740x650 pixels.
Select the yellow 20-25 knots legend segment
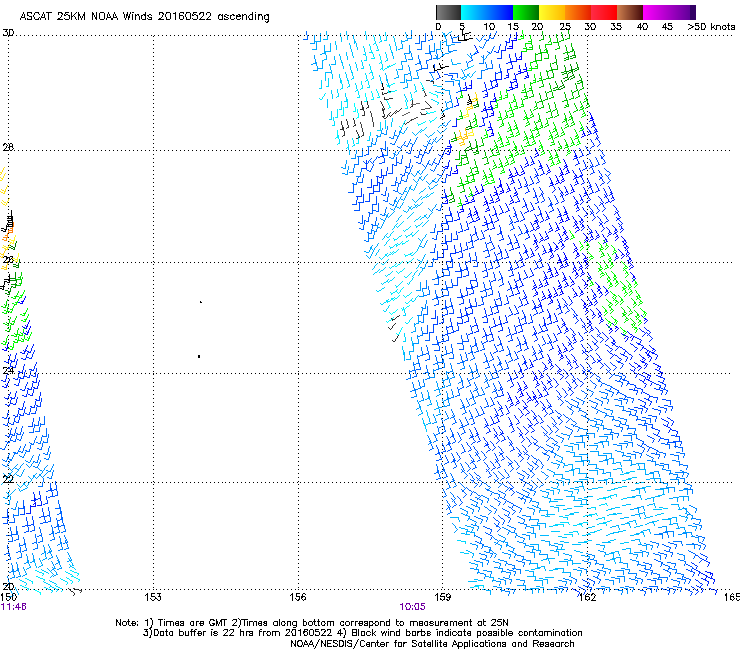click(x=552, y=12)
